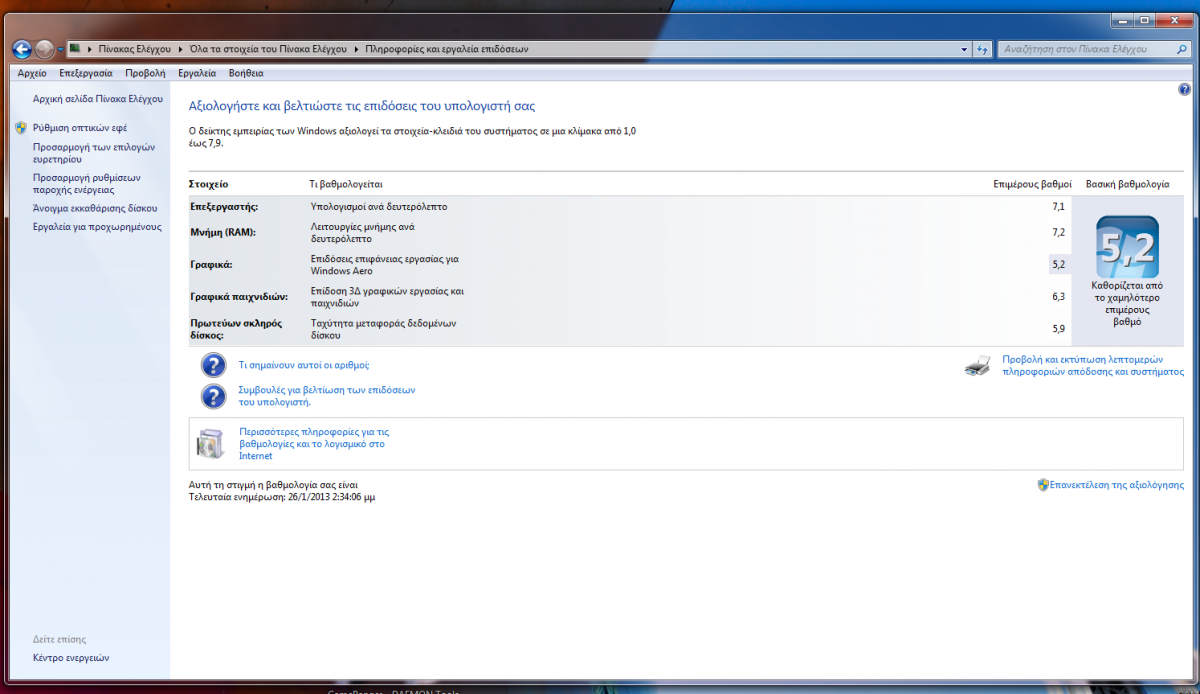The image size is (1200, 694).
Task: Click the Στοιχείο column header
Action: click(209, 184)
